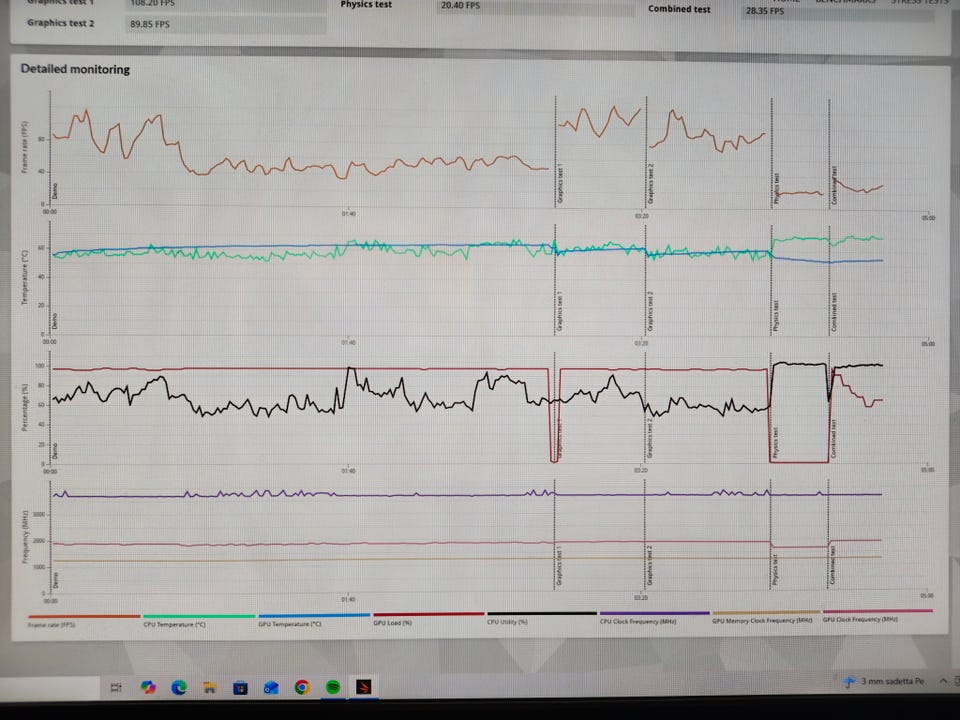This screenshot has height=720, width=960.
Task: Click the Detailed monitoring heading
Action: coord(75,69)
